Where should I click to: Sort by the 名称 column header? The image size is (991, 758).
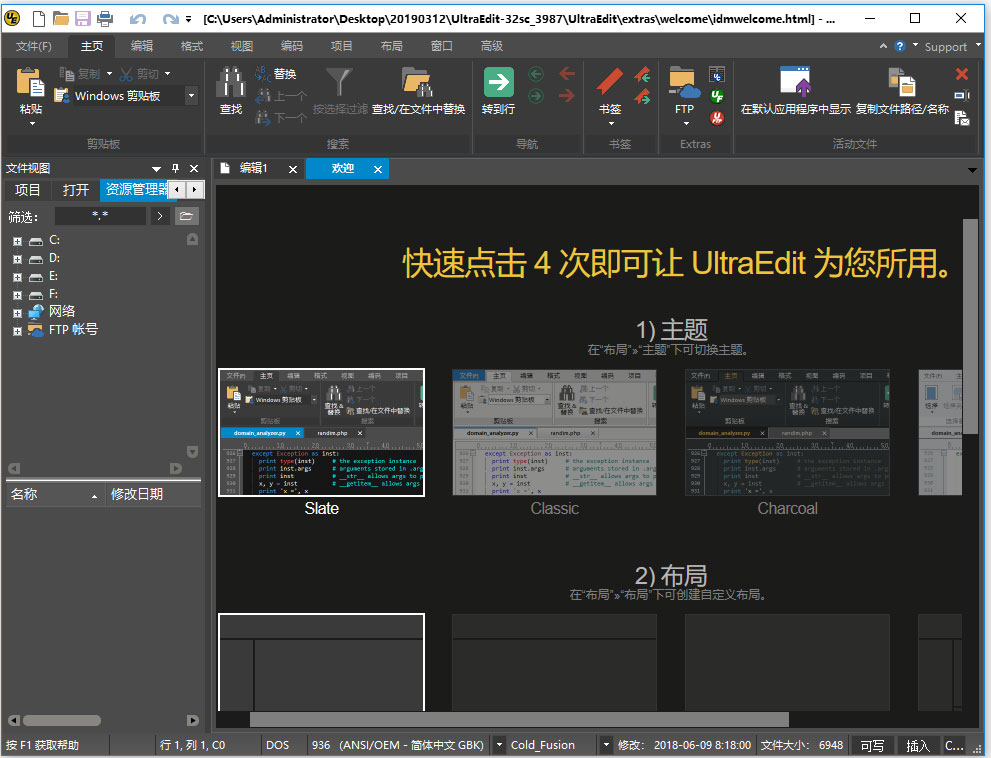[x=54, y=494]
